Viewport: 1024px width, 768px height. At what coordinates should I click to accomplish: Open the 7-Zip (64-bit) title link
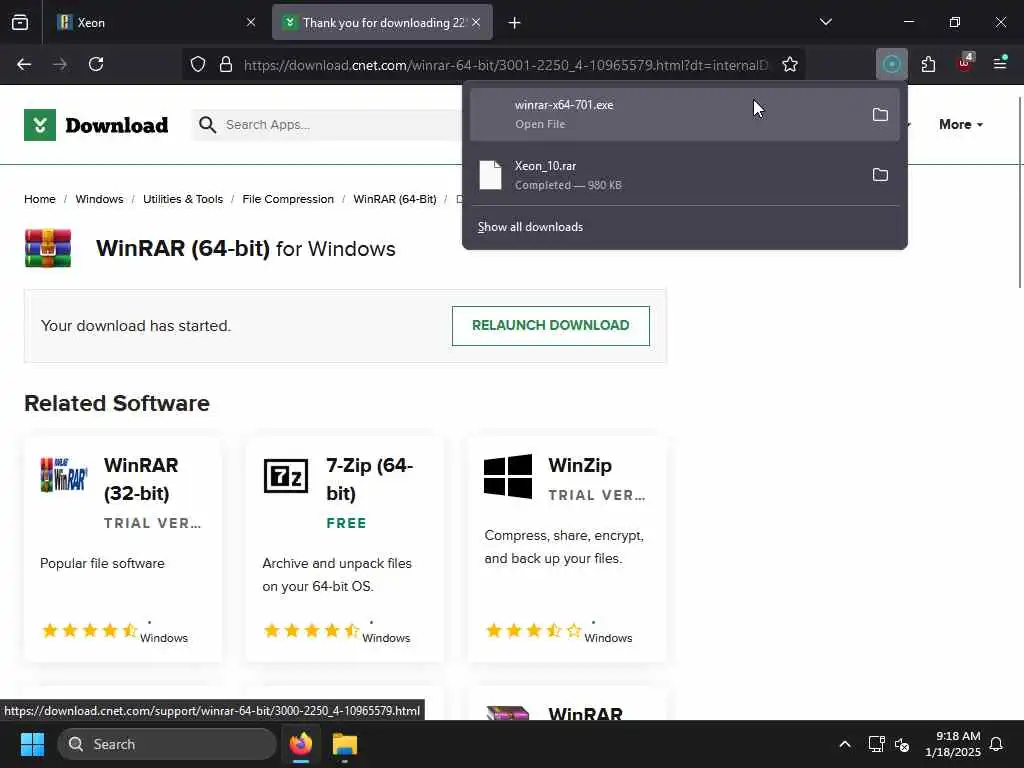tap(370, 479)
